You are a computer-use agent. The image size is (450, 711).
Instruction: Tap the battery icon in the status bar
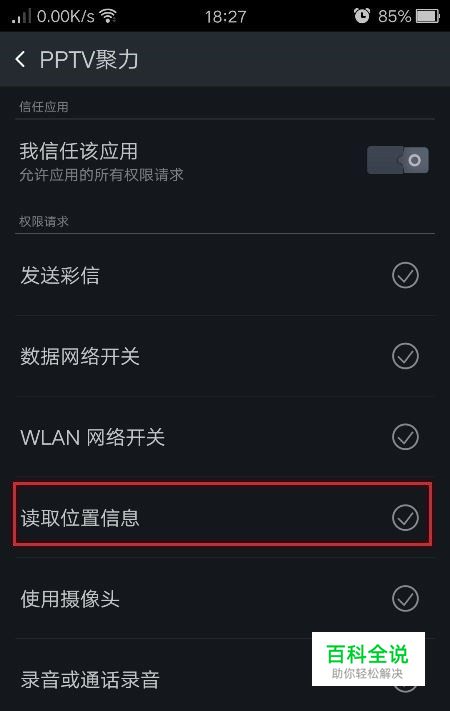click(428, 16)
